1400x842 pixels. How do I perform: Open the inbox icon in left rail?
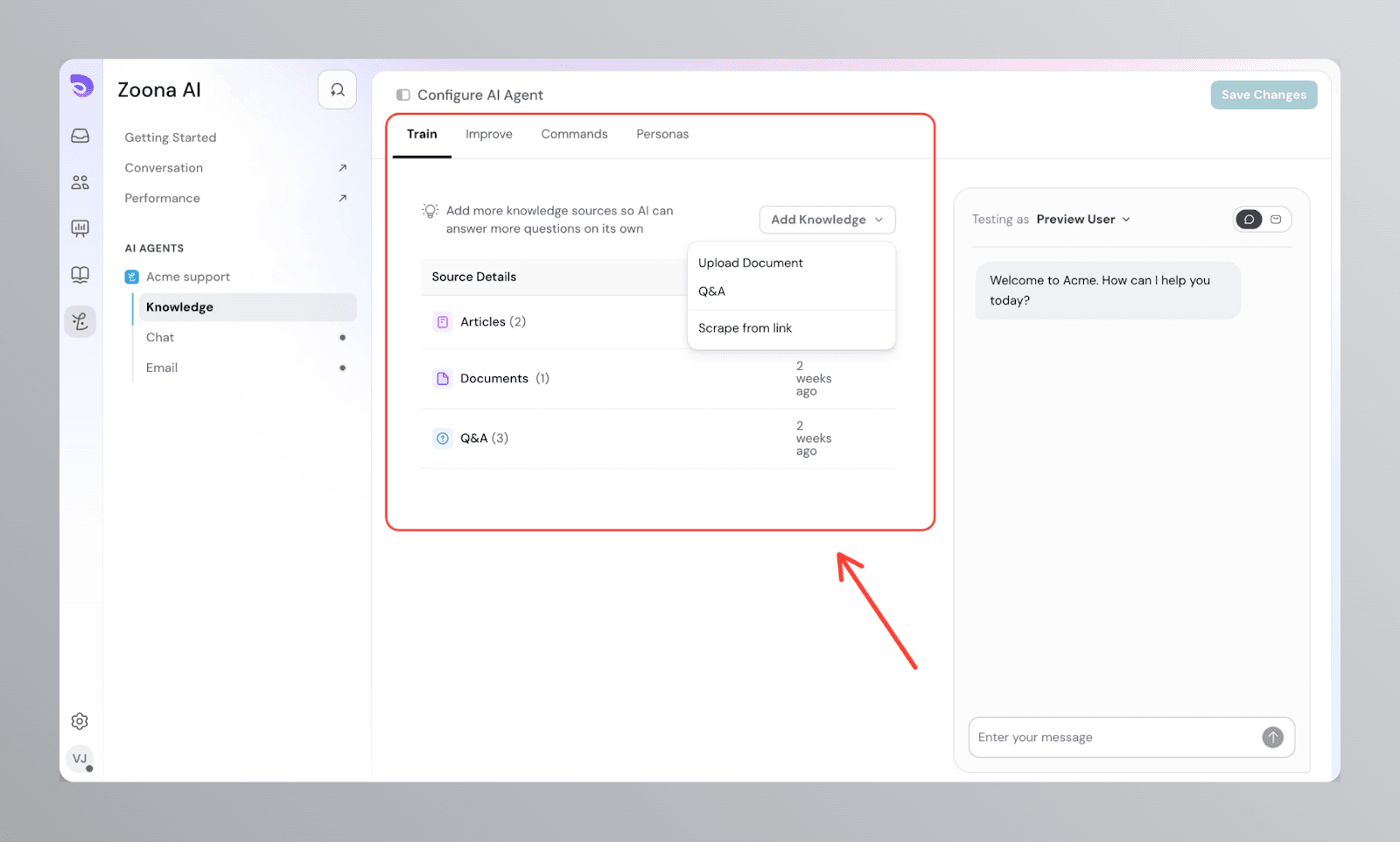pos(80,136)
